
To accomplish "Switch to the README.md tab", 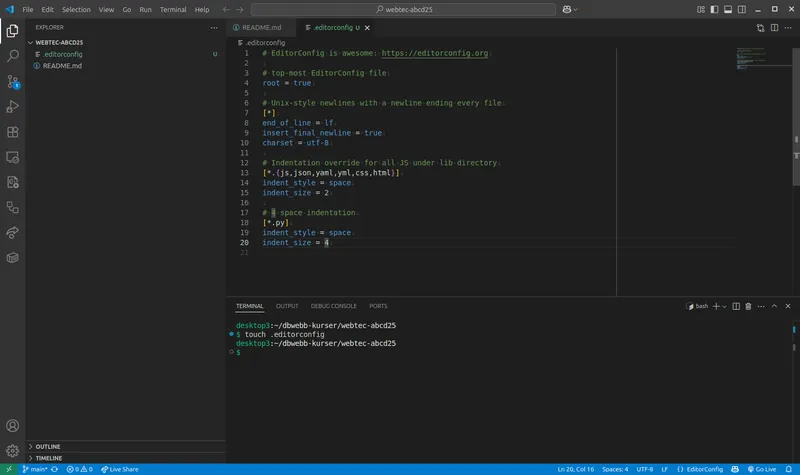I will [258, 28].
